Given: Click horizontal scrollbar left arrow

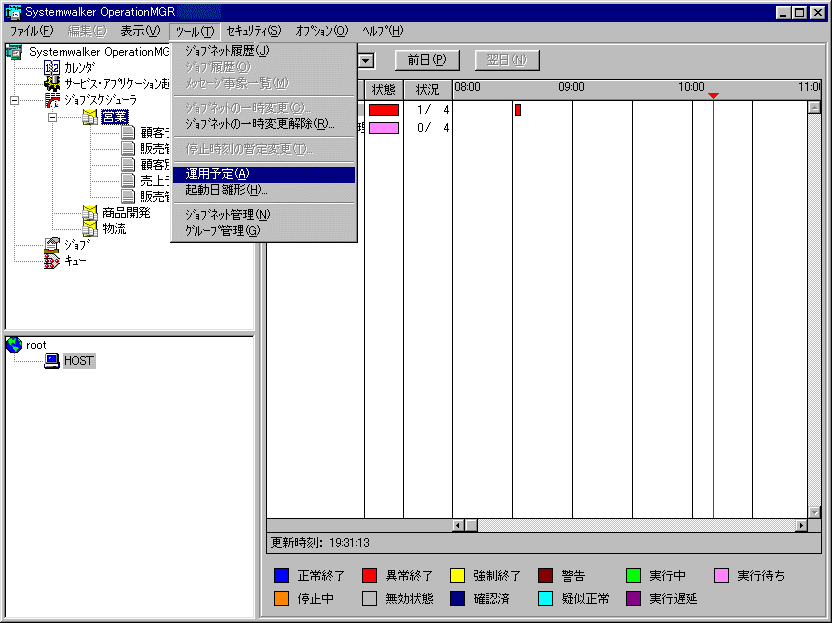Looking at the screenshot, I should click(x=458, y=525).
